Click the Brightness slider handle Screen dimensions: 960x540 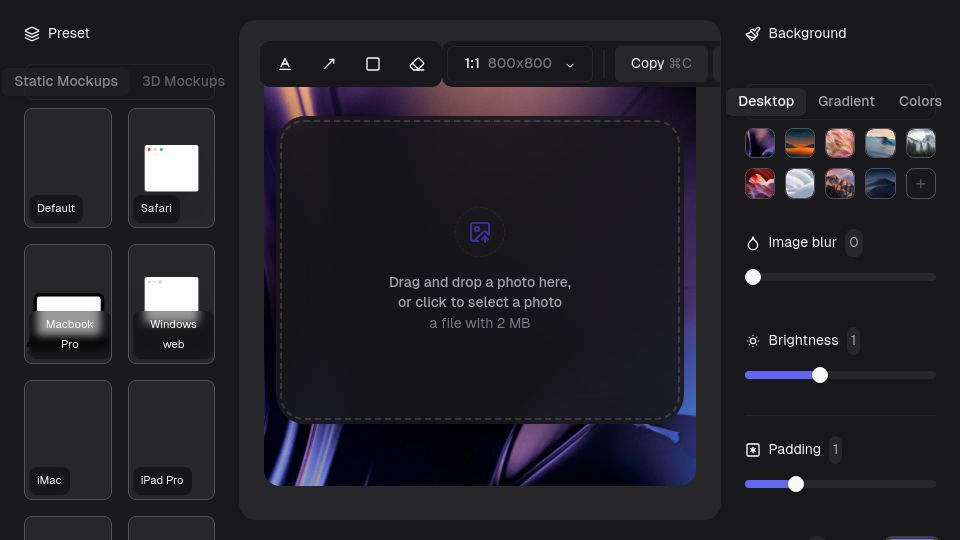tap(820, 375)
